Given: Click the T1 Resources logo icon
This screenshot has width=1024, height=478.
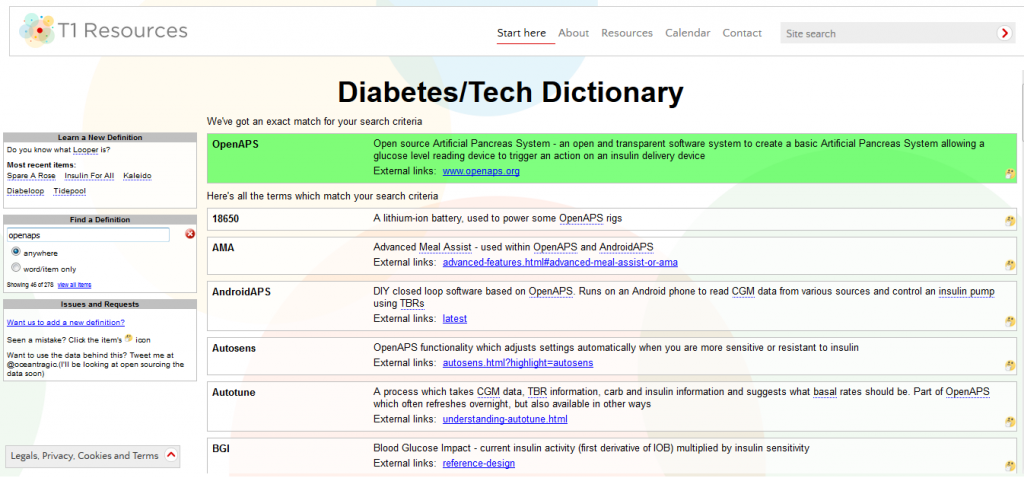Looking at the screenshot, I should (x=37, y=31).
